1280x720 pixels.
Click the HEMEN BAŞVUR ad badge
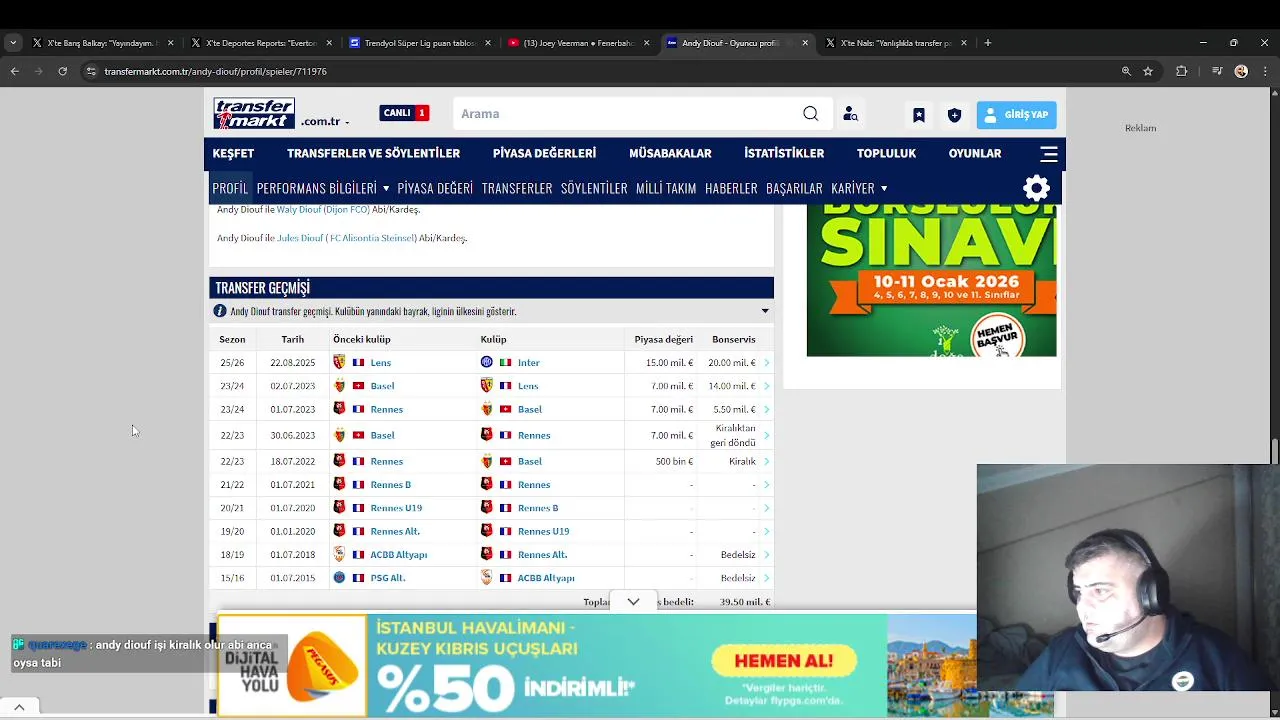click(x=996, y=338)
